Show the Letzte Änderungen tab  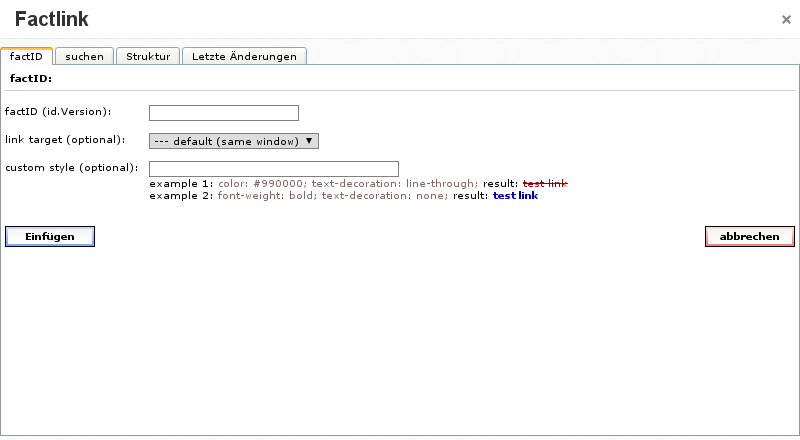click(243, 57)
